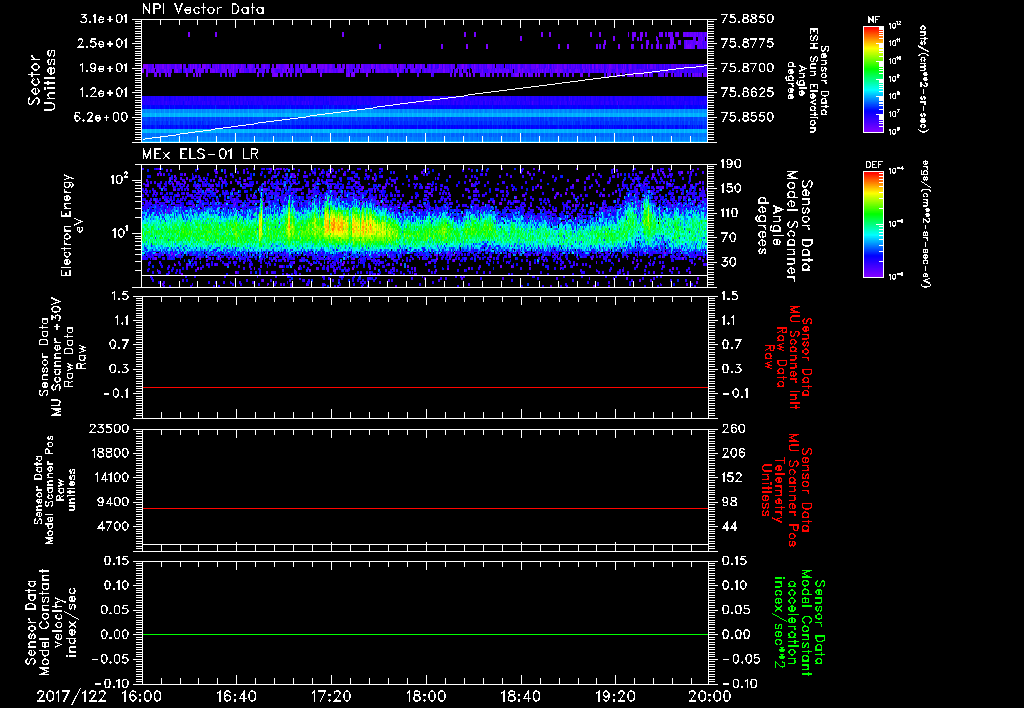This screenshot has width=1024, height=708.
Task: Click the 75.8550 sun elevation tick value
Action: tap(747, 117)
